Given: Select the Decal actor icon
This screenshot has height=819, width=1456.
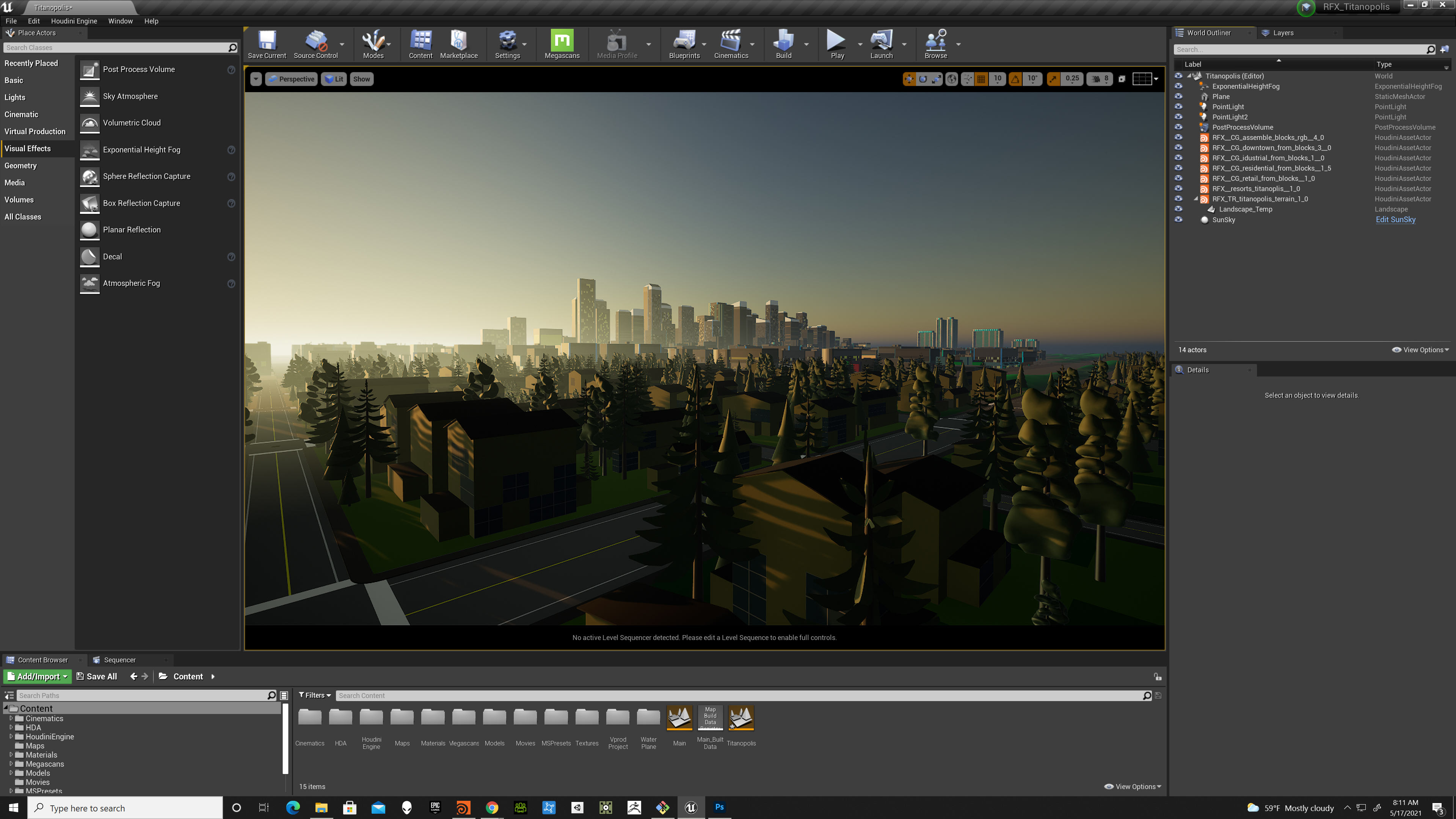Looking at the screenshot, I should point(89,257).
